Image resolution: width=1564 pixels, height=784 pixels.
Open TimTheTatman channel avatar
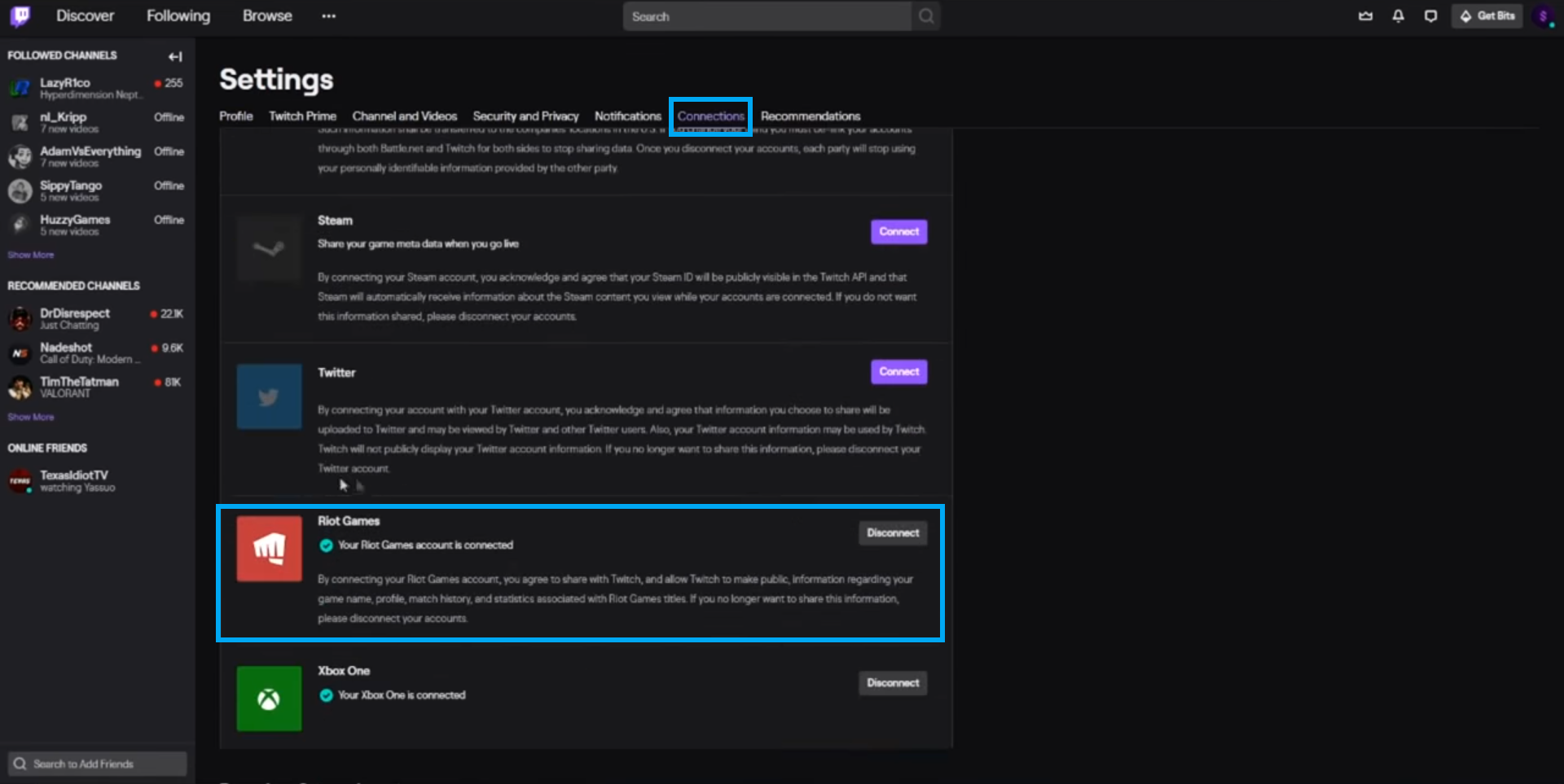20,387
